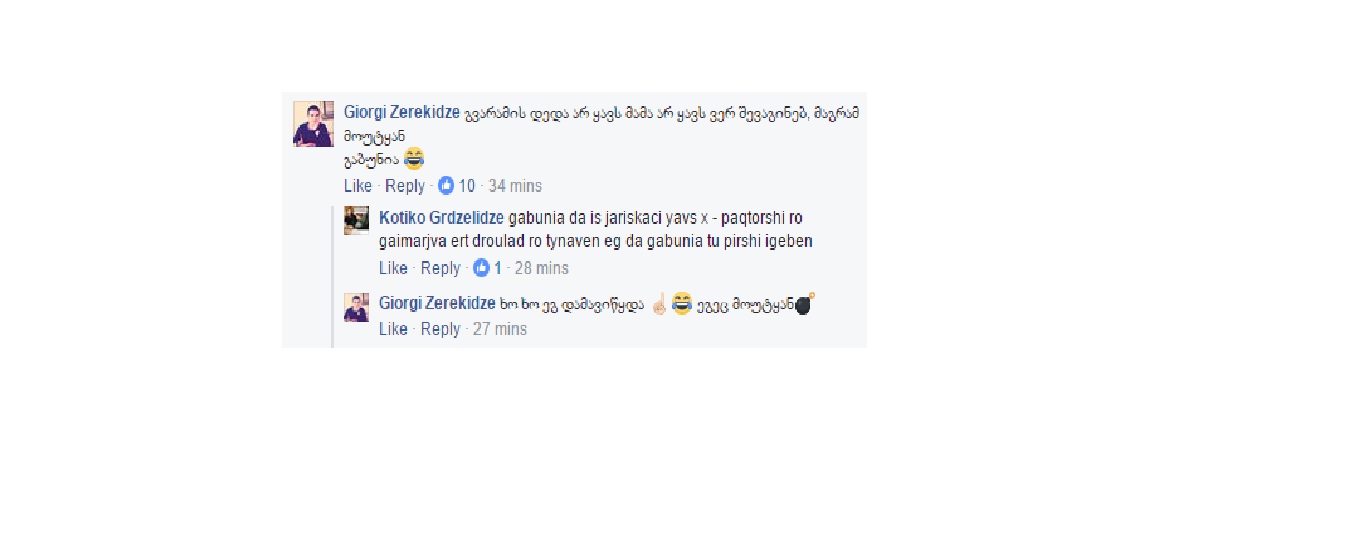The width and height of the screenshot is (1354, 536).
Task: Like Kotiko Grdzelidze's reply
Action: coord(393,268)
